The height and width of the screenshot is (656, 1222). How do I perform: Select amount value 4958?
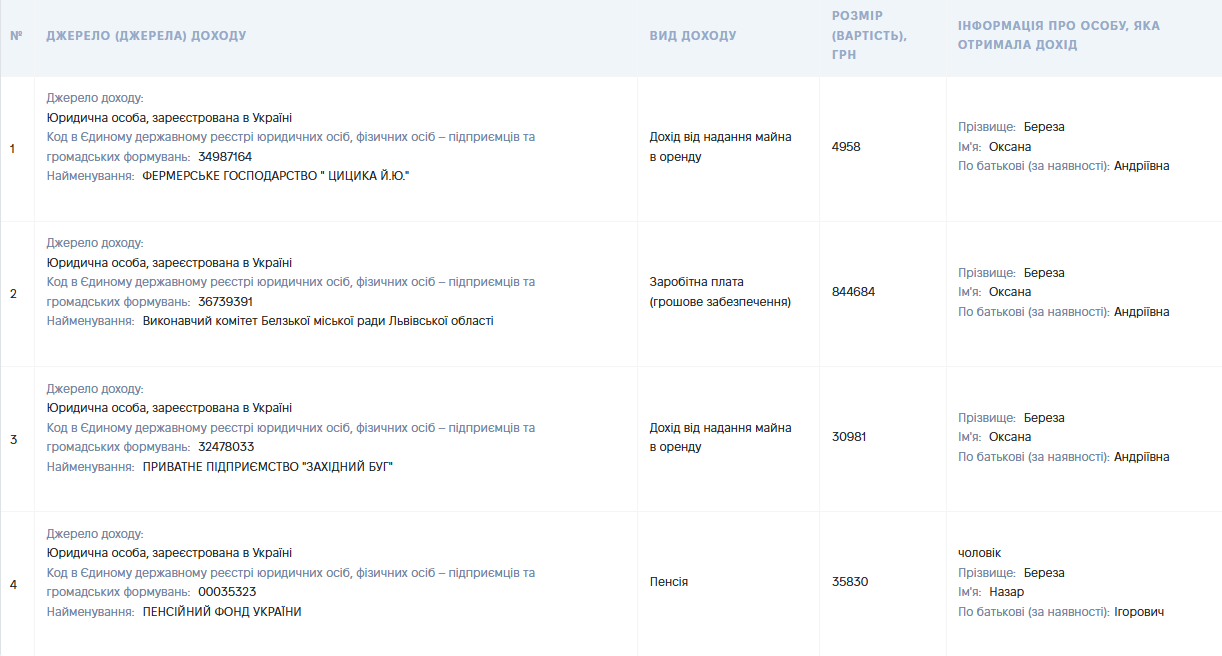846,147
